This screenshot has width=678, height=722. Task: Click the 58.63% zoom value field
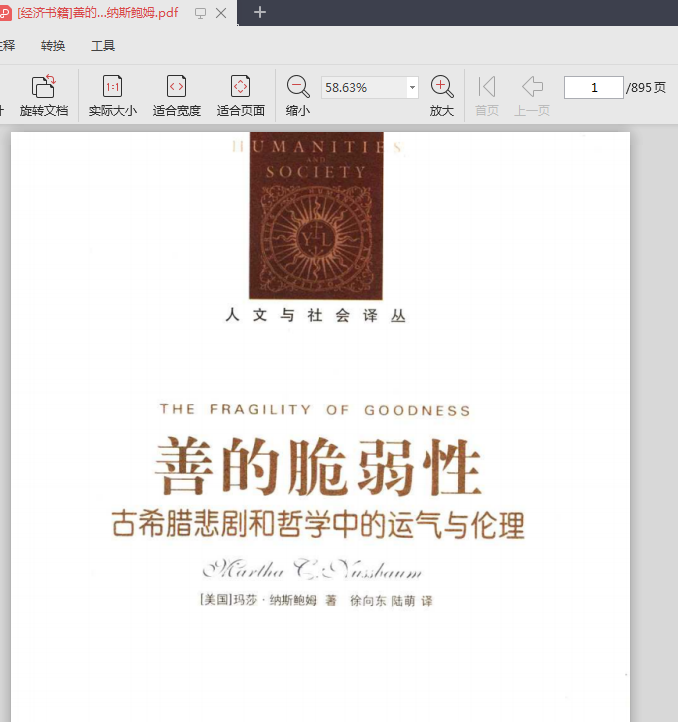(363, 87)
